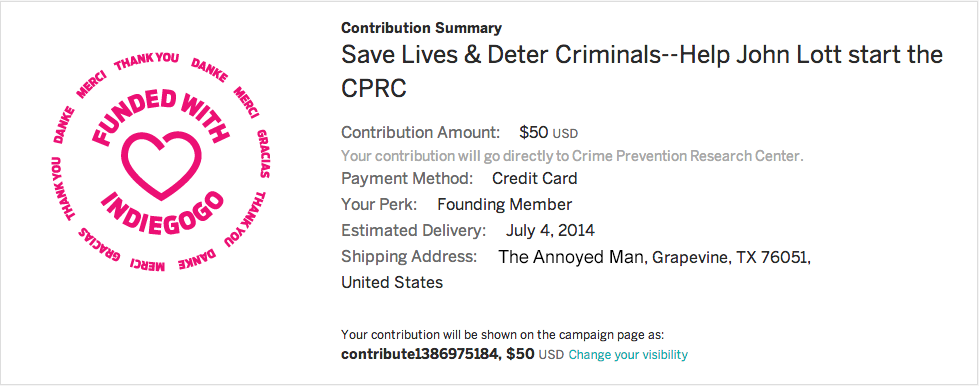Click the campaign title Save Lives & Deter Criminals
Viewport: 979px width, 386px height.
tap(642, 71)
